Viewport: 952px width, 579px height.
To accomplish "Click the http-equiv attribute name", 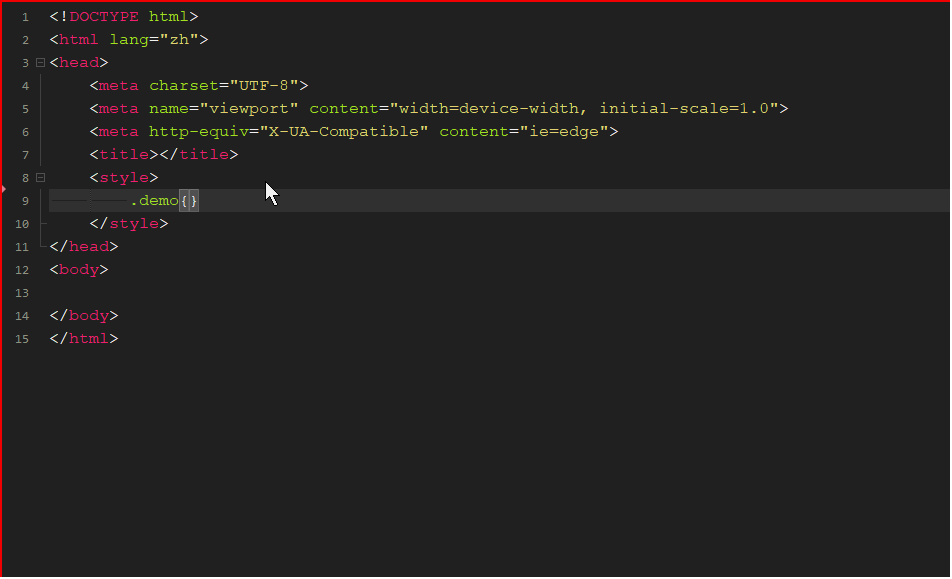I will 199,132.
